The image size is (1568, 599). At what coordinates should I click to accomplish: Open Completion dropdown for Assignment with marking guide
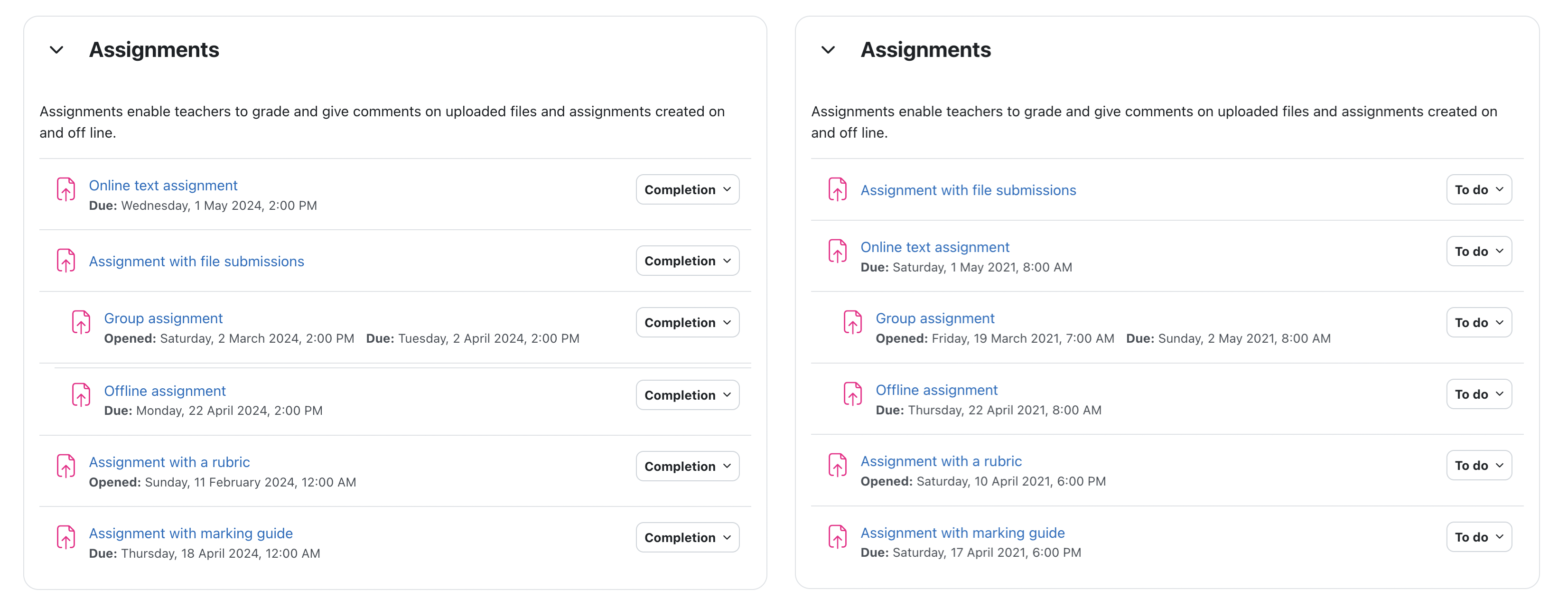tap(687, 537)
